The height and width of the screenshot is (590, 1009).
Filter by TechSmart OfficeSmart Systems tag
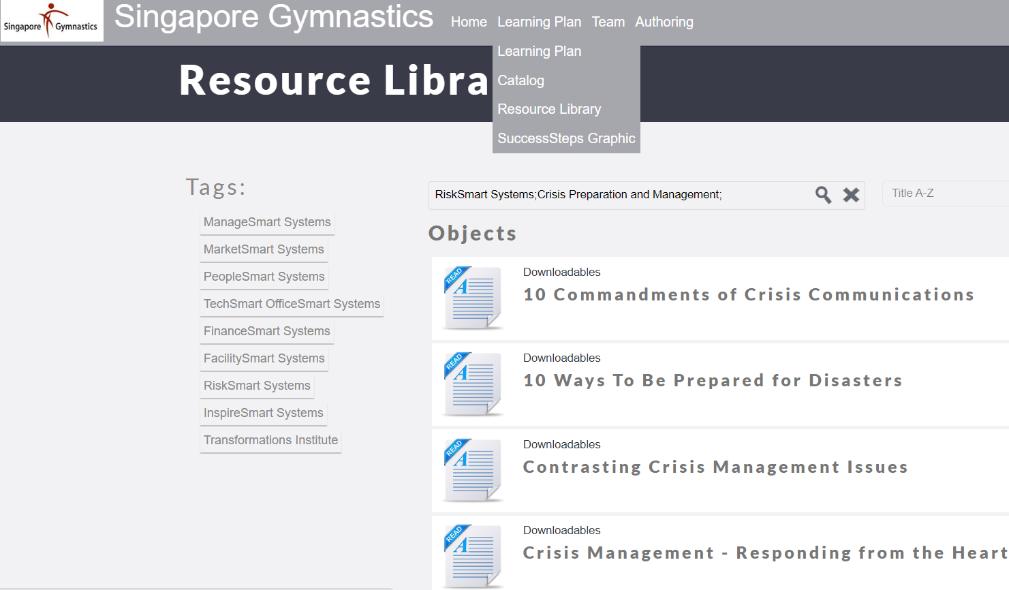[x=292, y=304]
